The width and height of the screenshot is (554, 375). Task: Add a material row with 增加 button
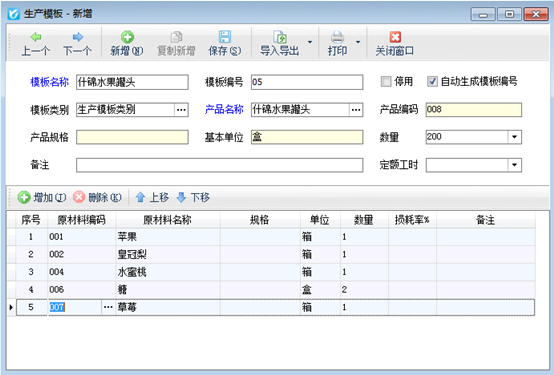click(x=24, y=197)
